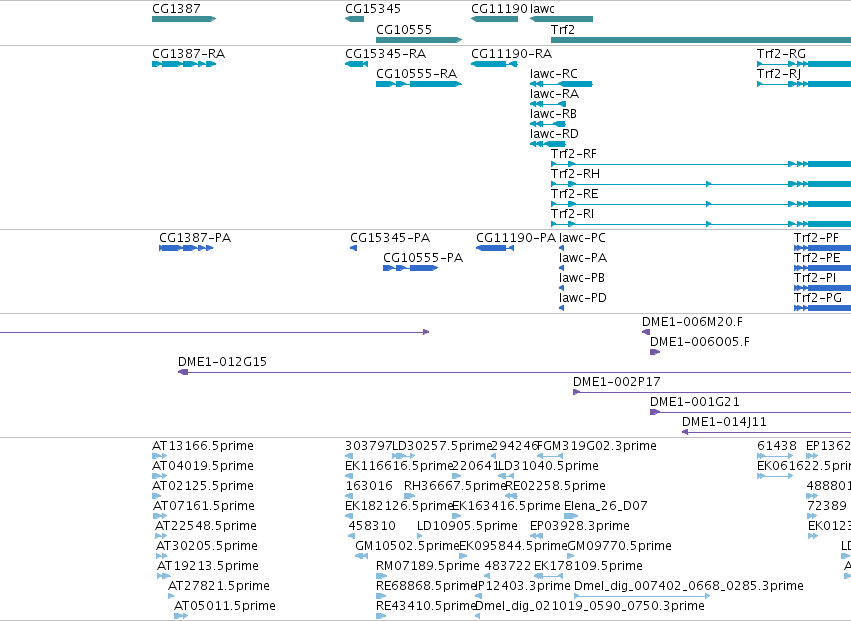Open the 483722 EST label
The height and width of the screenshot is (621, 851).
point(508,567)
